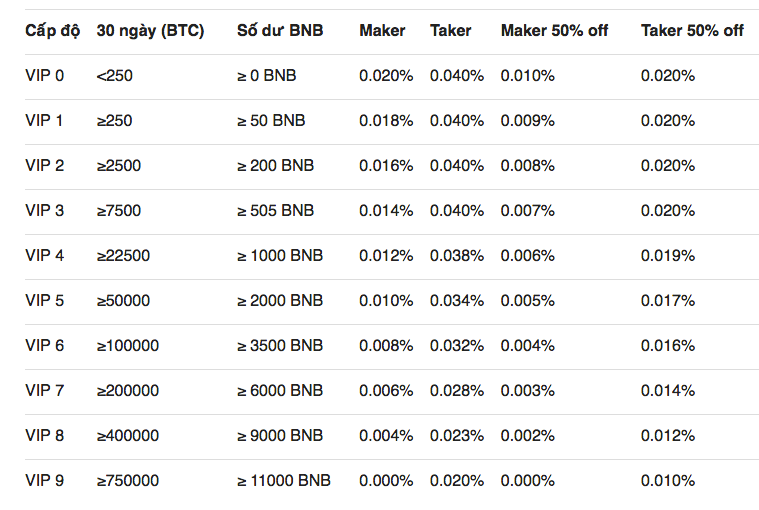Screen dimensions: 759x510
Task: Select the VIP 9 row label
Action: coord(45,481)
